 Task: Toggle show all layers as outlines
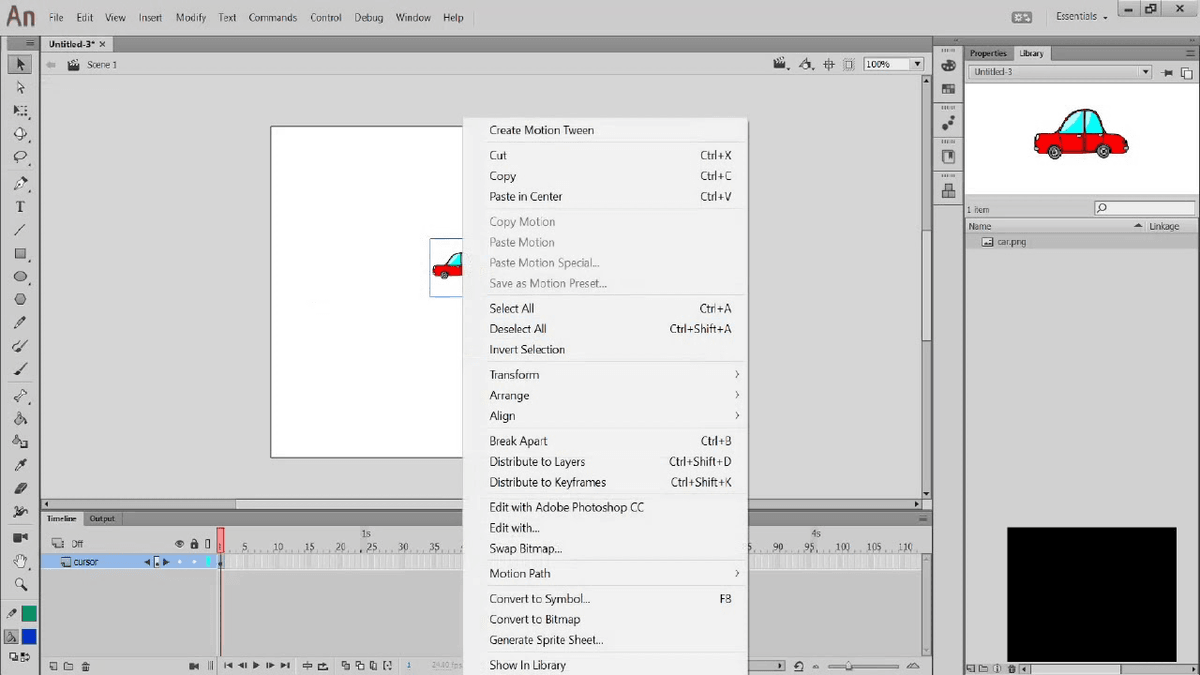[208, 544]
